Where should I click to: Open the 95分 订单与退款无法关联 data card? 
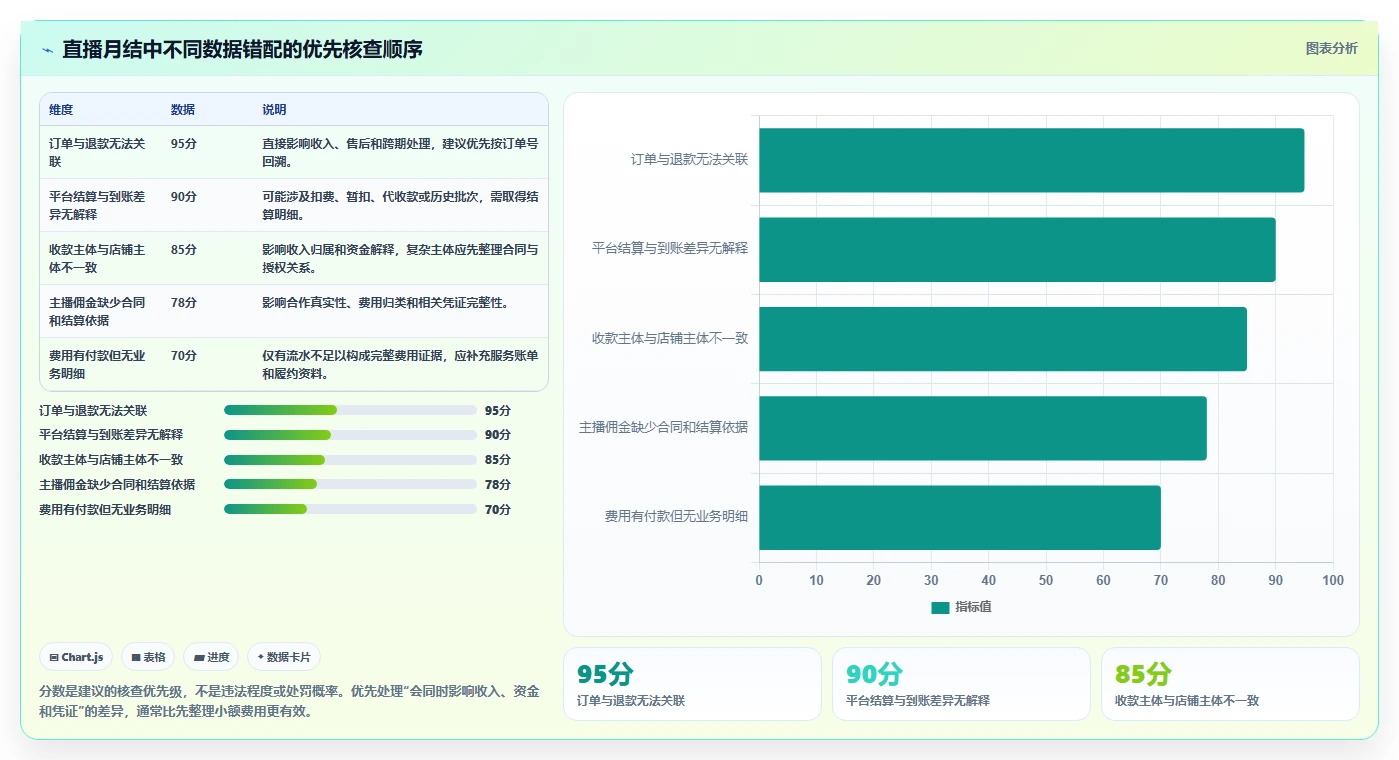point(692,684)
